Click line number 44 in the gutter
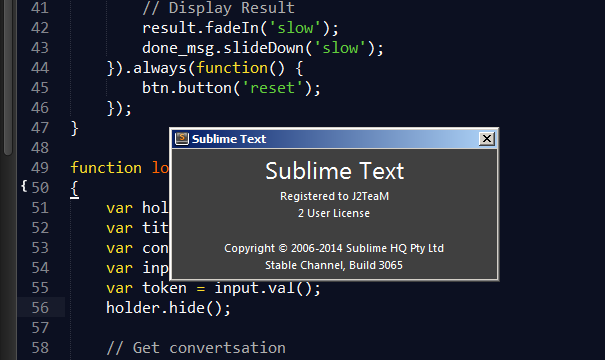Screen dimensions: 605x360 click(x=40, y=68)
